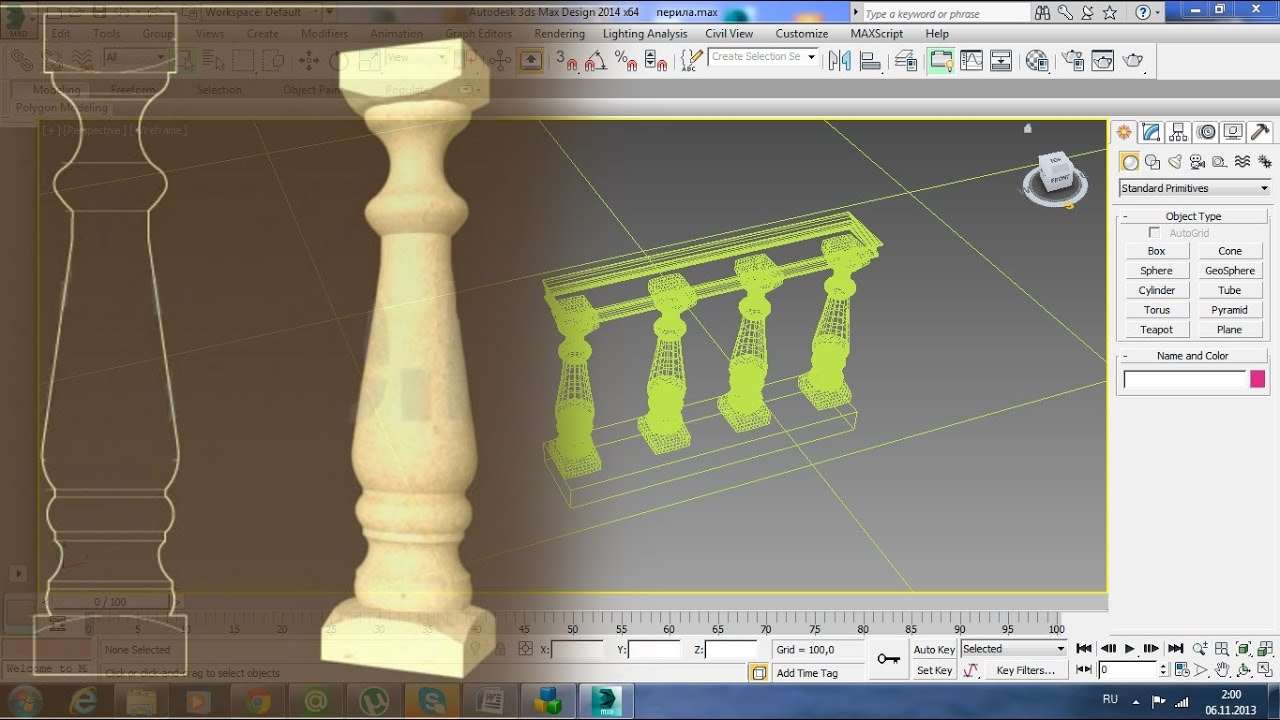Open the Civil View menu
The image size is (1280, 720).
click(729, 33)
